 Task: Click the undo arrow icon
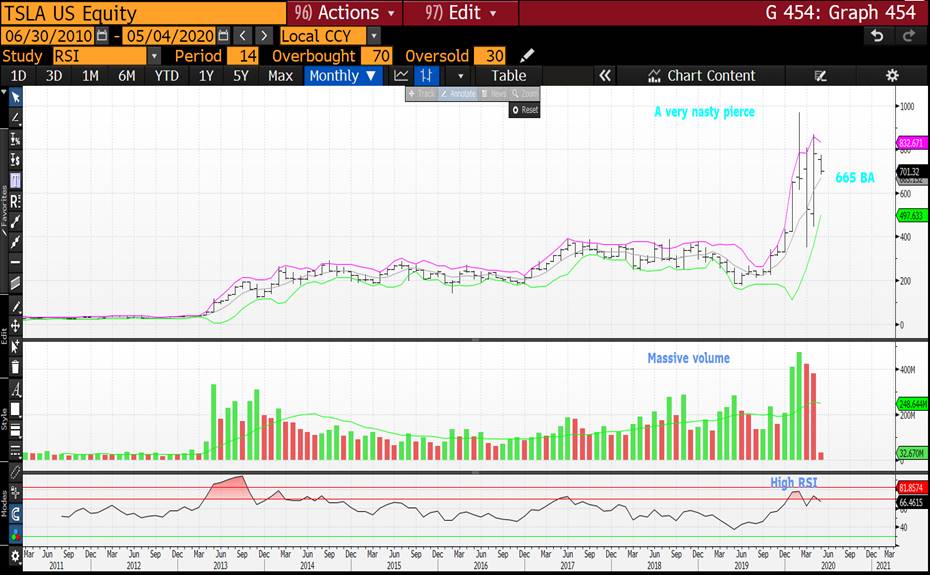[877, 36]
